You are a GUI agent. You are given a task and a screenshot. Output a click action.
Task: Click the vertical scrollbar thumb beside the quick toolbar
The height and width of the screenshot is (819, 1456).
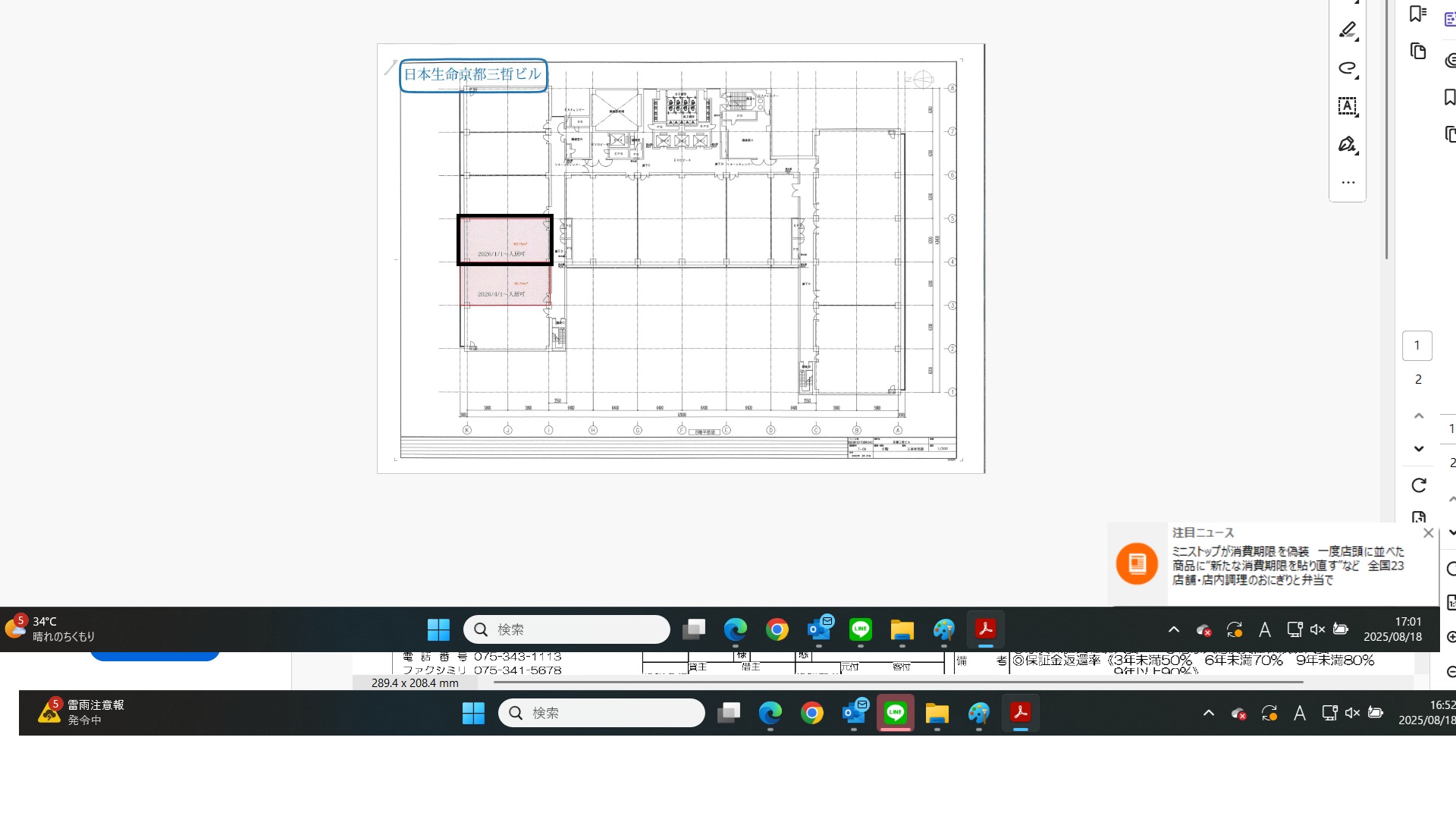pyautogui.click(x=1386, y=129)
